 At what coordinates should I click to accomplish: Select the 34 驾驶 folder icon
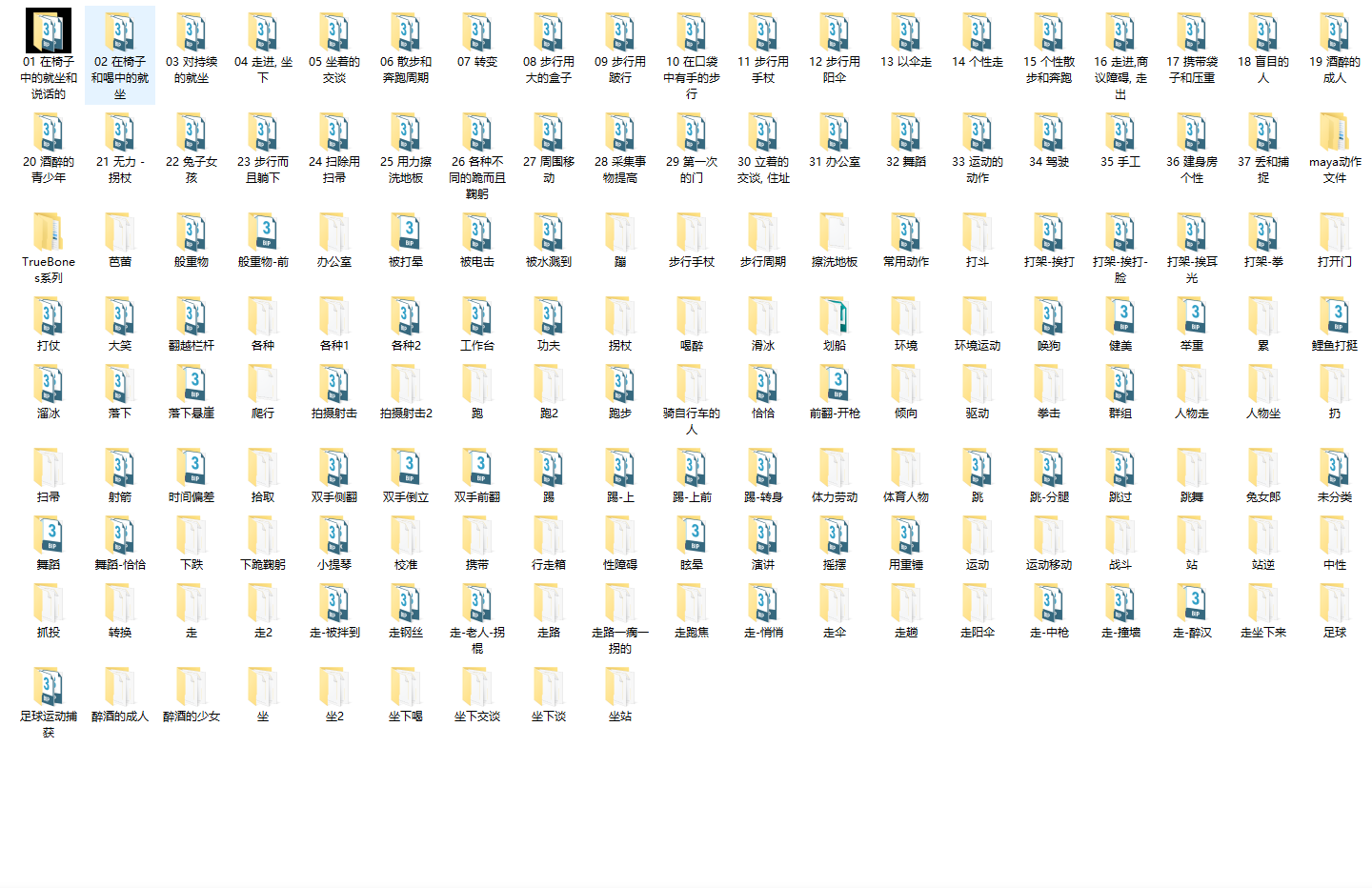tap(1049, 131)
